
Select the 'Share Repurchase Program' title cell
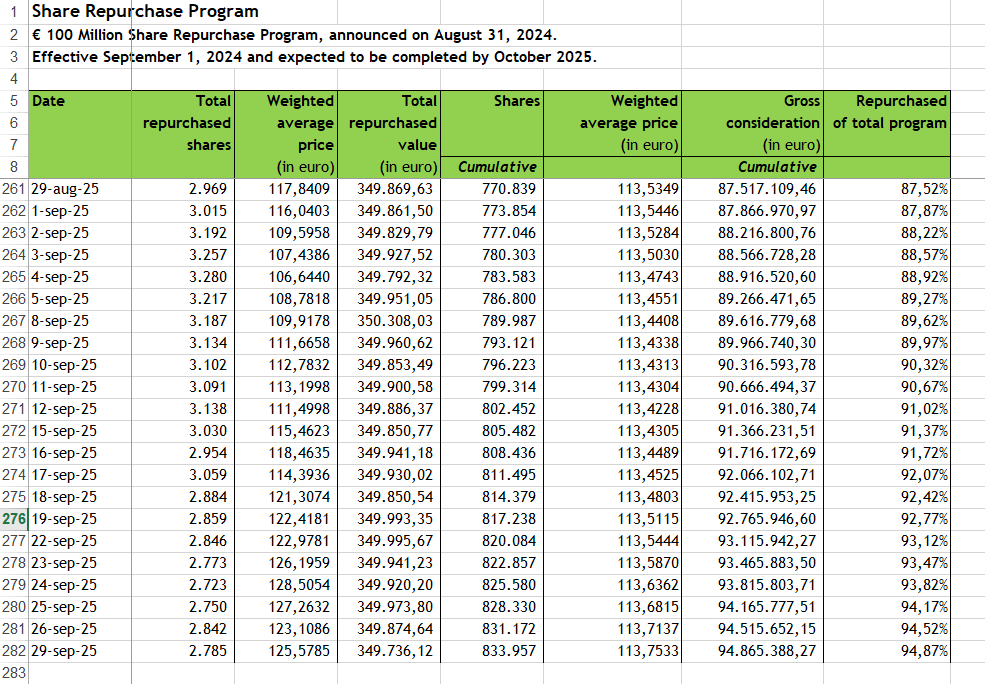coord(145,12)
